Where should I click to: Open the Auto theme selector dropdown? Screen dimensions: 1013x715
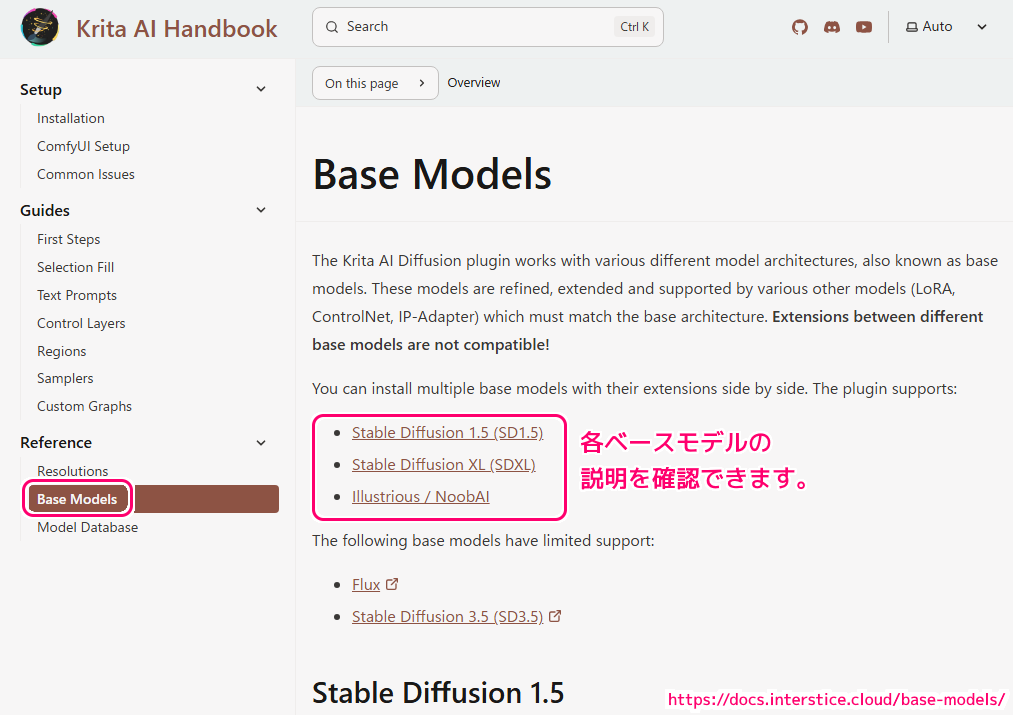coord(946,27)
